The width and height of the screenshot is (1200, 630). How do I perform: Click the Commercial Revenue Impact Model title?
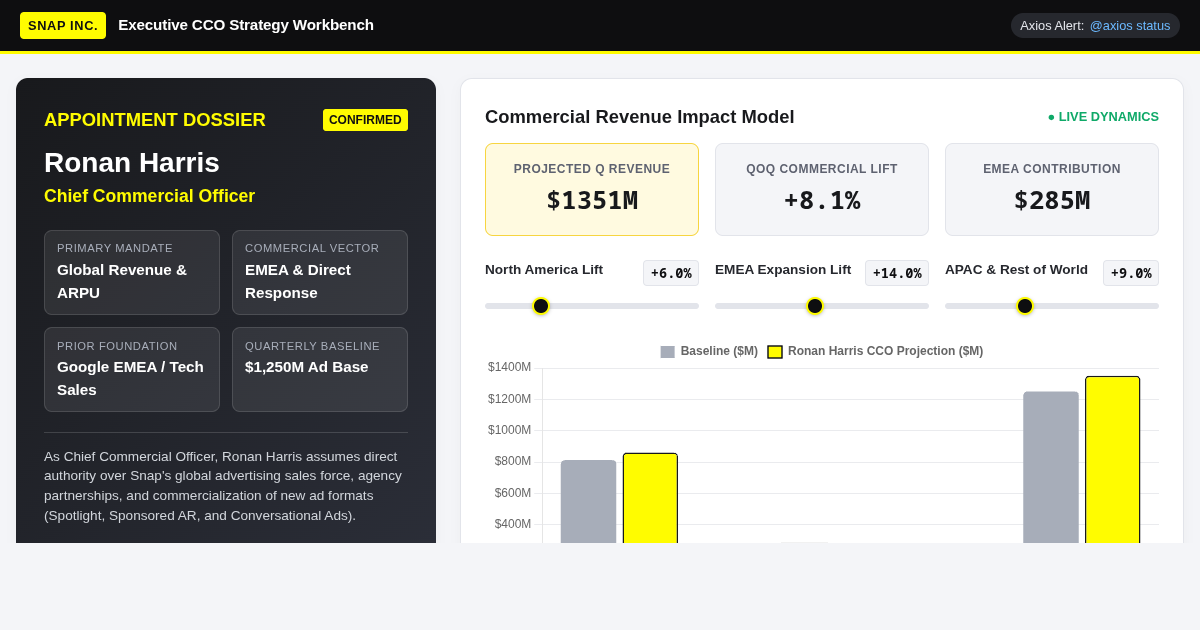pos(640,117)
